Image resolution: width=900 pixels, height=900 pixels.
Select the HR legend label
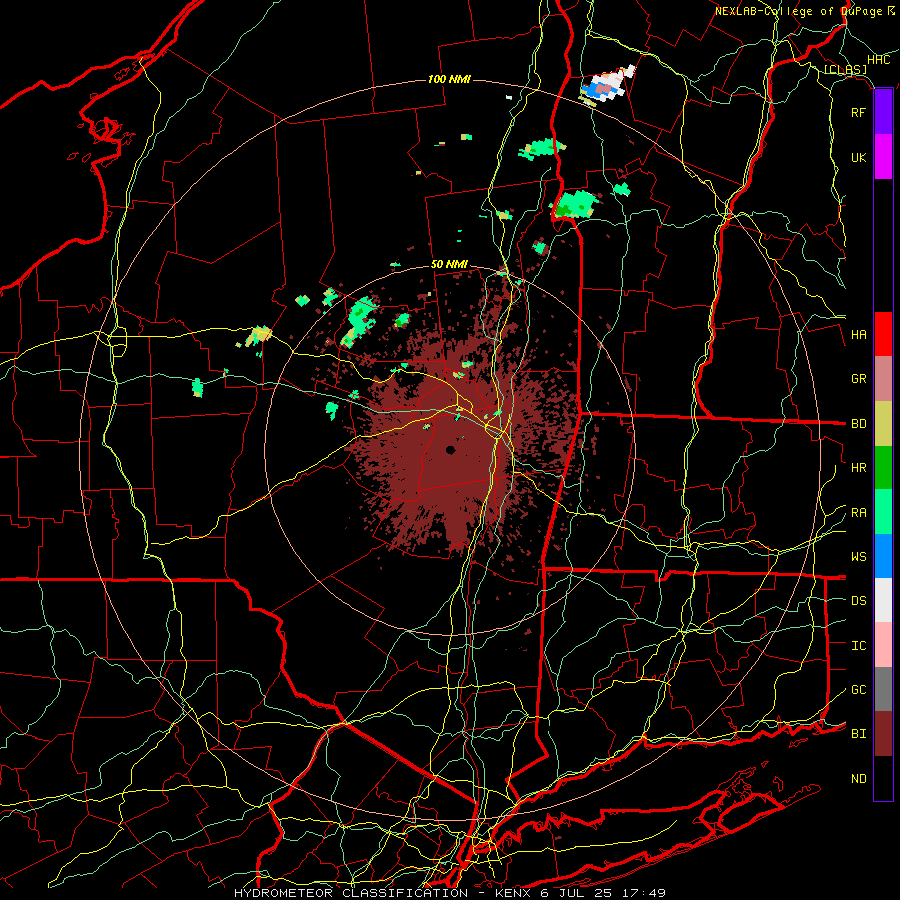pyautogui.click(x=858, y=468)
